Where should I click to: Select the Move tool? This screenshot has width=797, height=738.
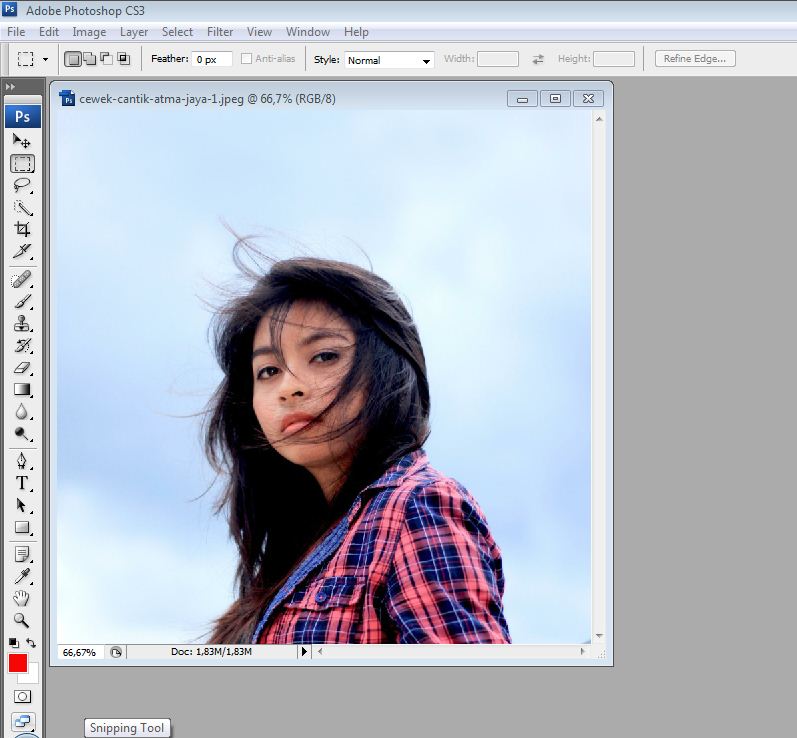click(21, 140)
